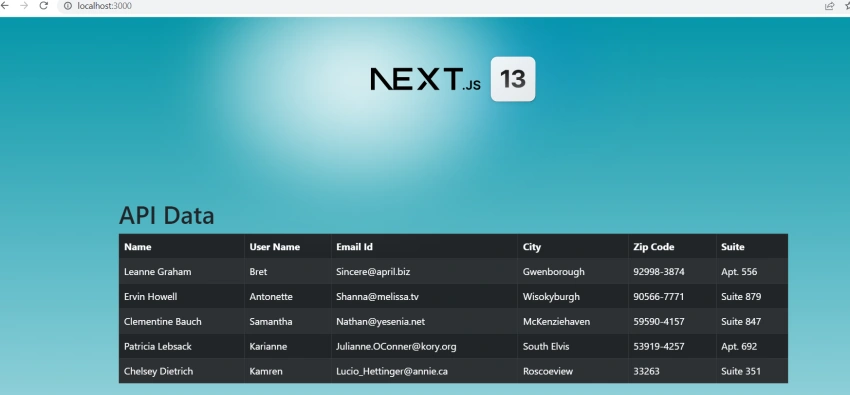Select the User Name column header
This screenshot has width=850, height=395.
tap(288, 247)
